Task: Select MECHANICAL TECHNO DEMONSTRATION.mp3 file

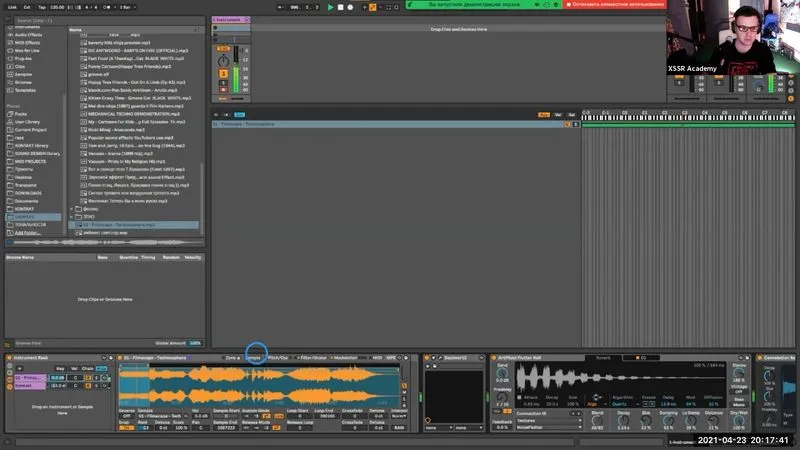Action: click(134, 114)
